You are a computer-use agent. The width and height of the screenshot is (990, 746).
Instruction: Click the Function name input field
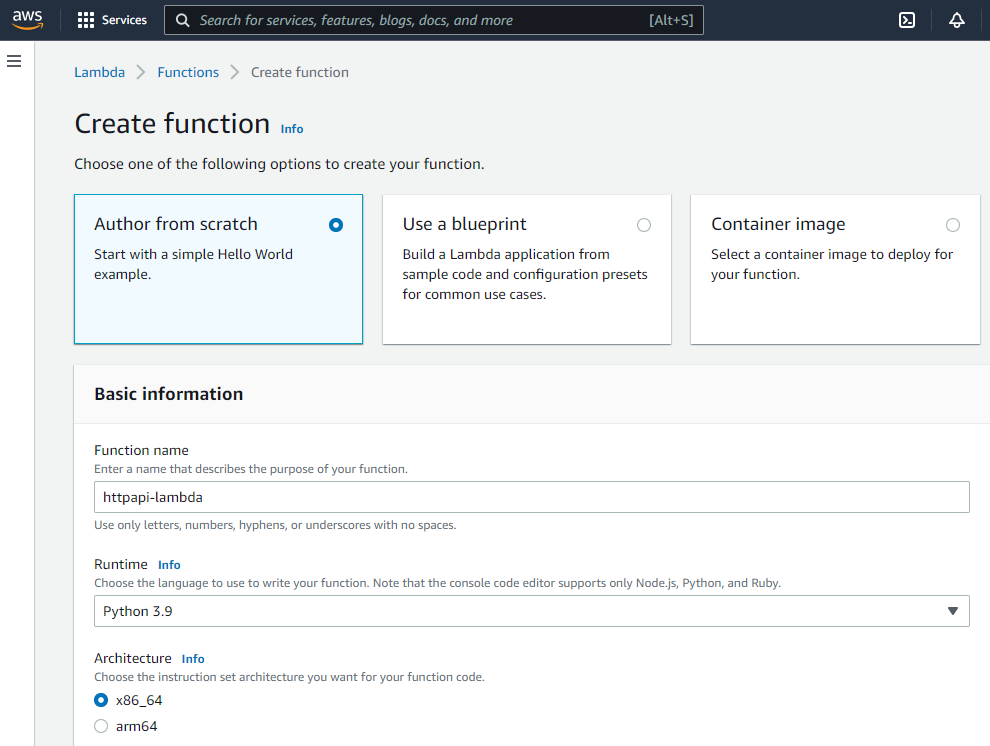coord(531,497)
